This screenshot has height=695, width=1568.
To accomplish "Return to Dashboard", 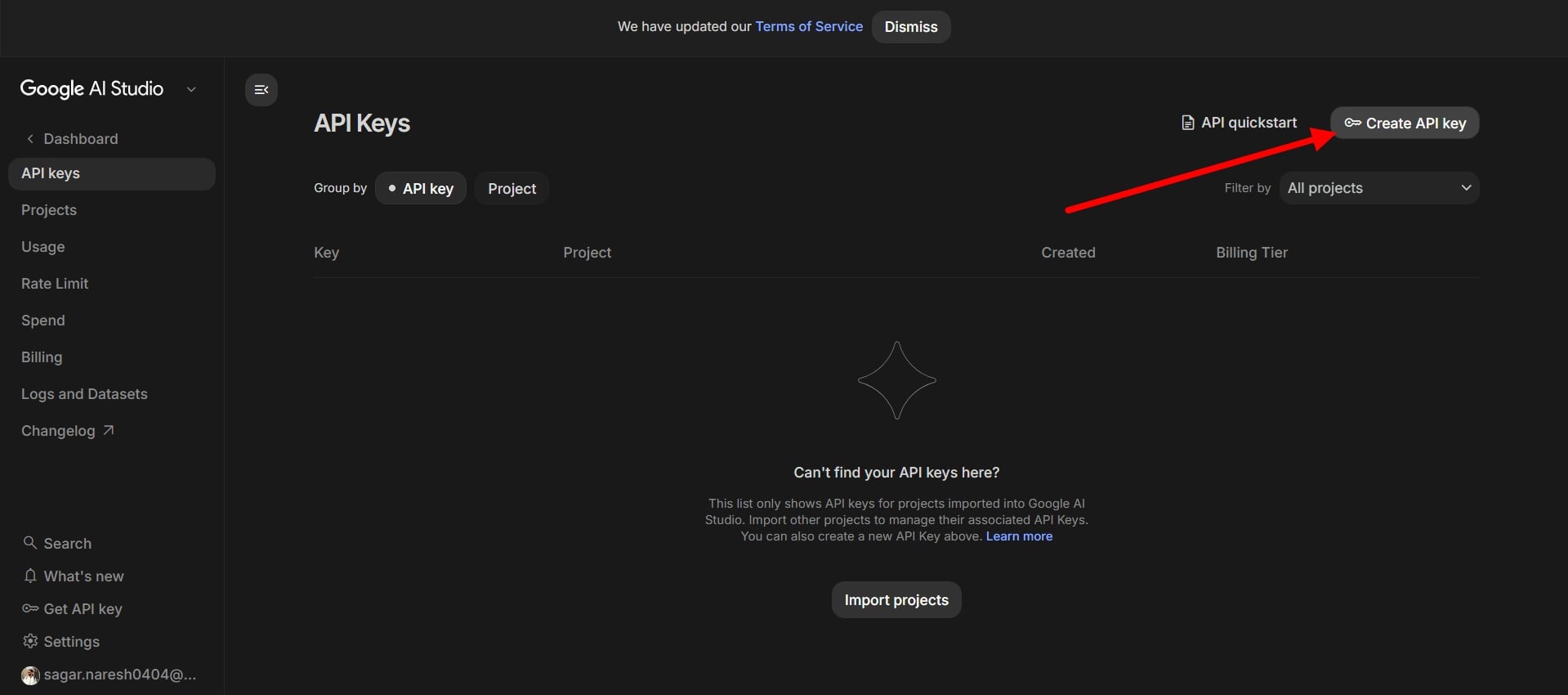I will pos(81,139).
